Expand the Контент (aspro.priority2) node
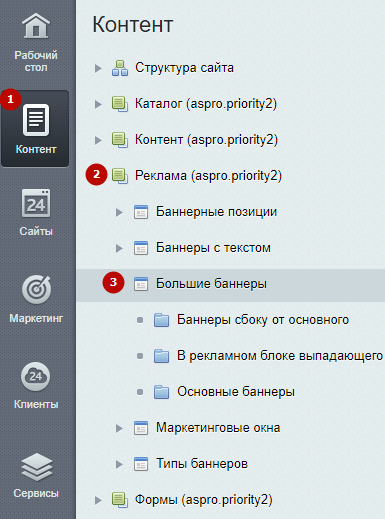The height and width of the screenshot is (519, 385). coord(98,140)
